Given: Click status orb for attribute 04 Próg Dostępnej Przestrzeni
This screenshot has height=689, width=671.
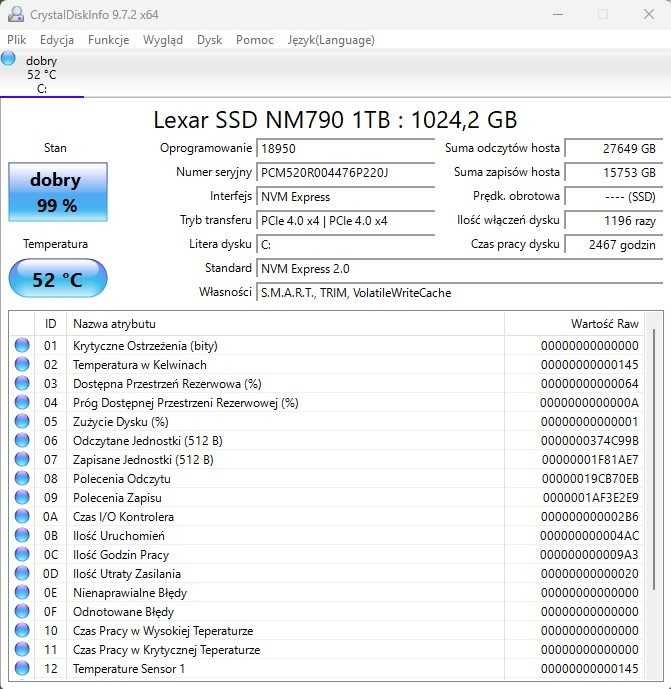Looking at the screenshot, I should [x=22, y=403].
